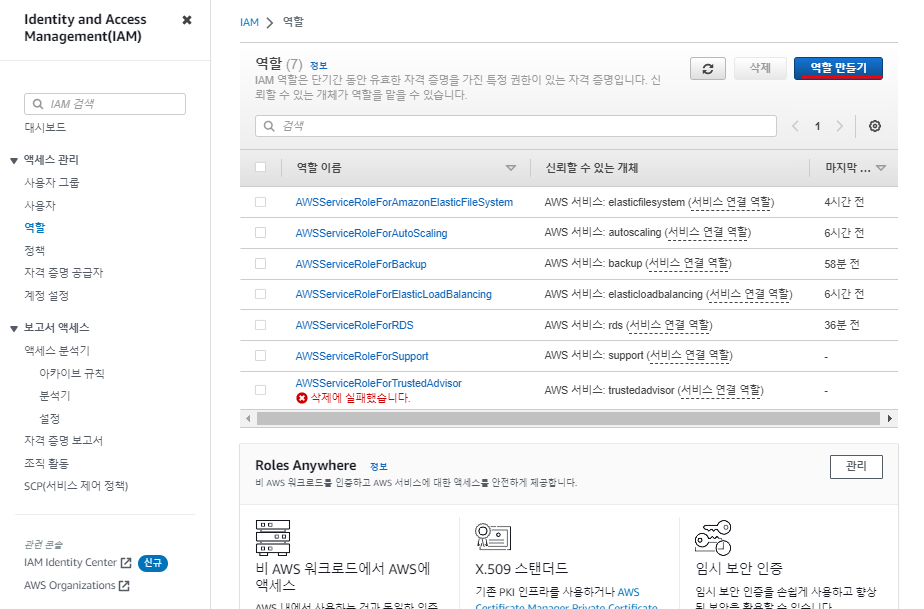Click the refresh roles icon button
924x609 pixels.
click(707, 68)
